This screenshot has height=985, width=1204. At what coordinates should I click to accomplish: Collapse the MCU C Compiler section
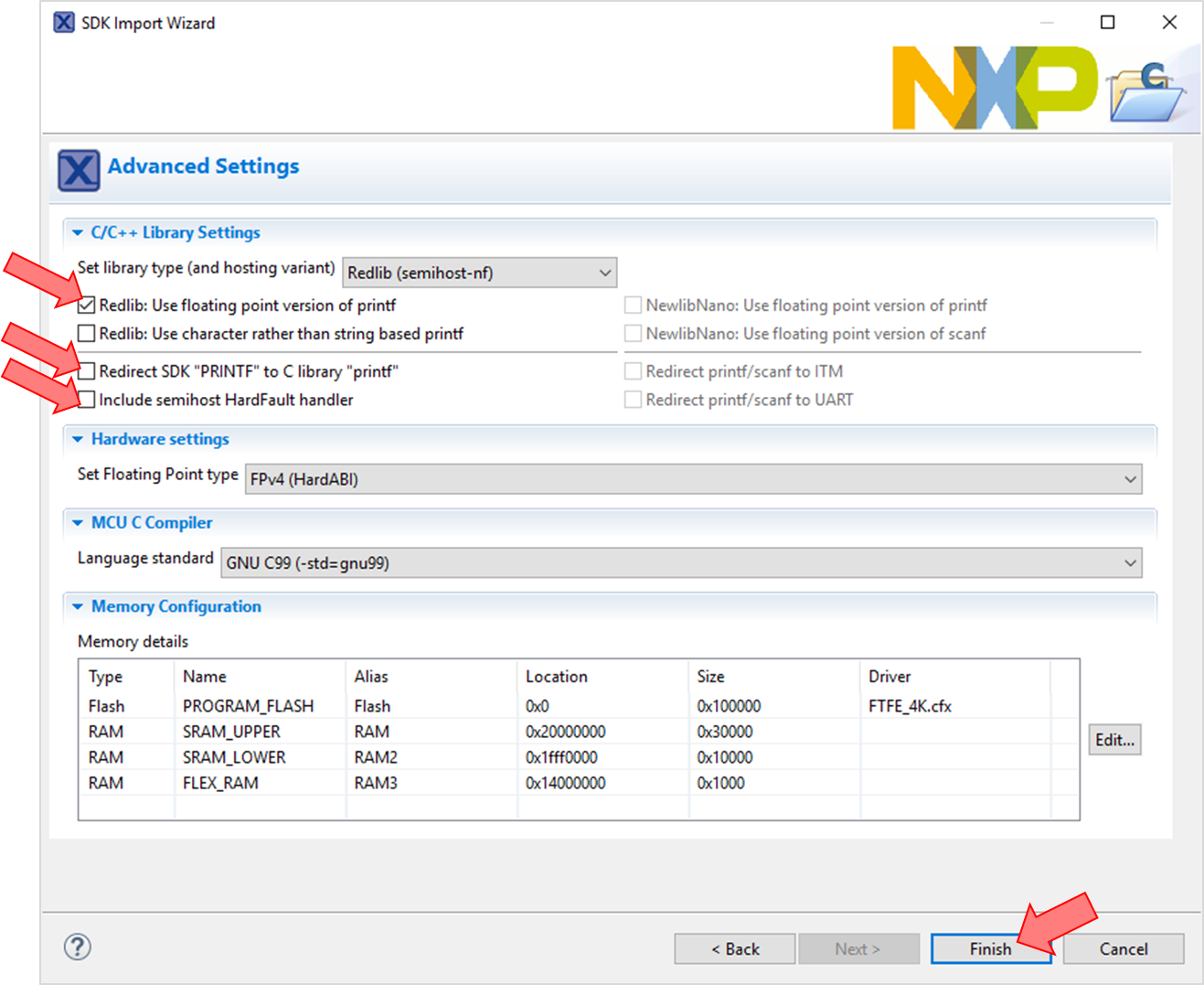pos(78,523)
